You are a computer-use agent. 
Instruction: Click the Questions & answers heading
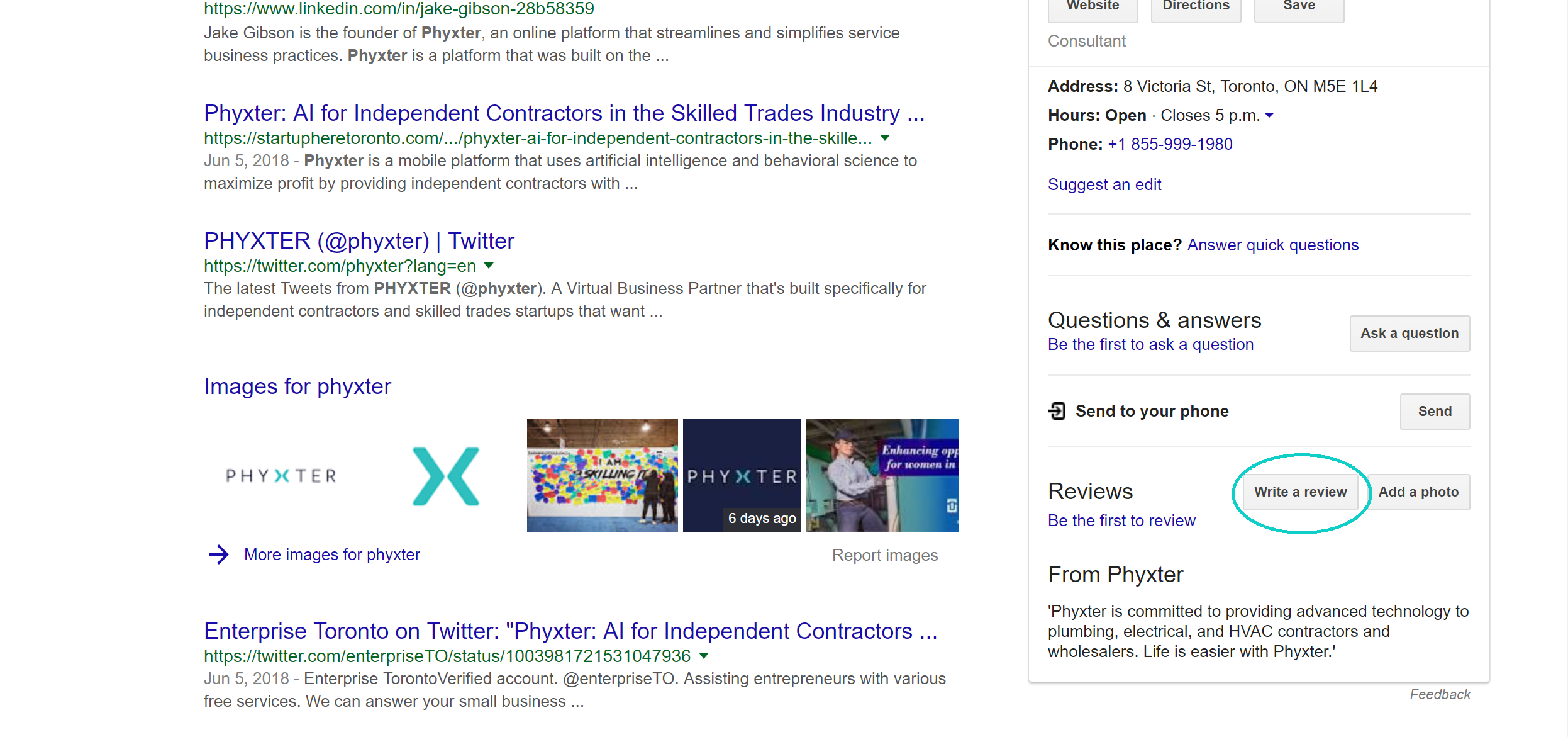1154,320
